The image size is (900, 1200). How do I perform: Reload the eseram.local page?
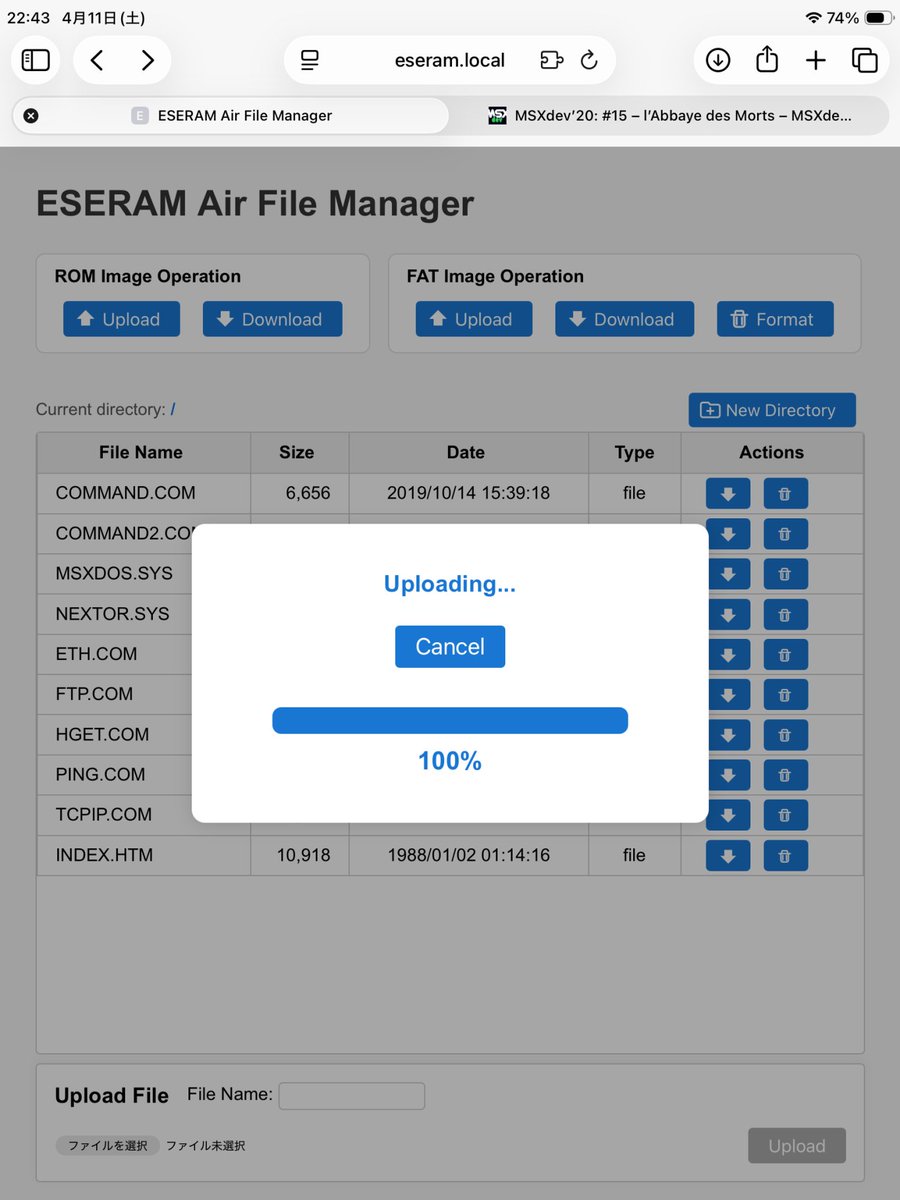pyautogui.click(x=589, y=60)
